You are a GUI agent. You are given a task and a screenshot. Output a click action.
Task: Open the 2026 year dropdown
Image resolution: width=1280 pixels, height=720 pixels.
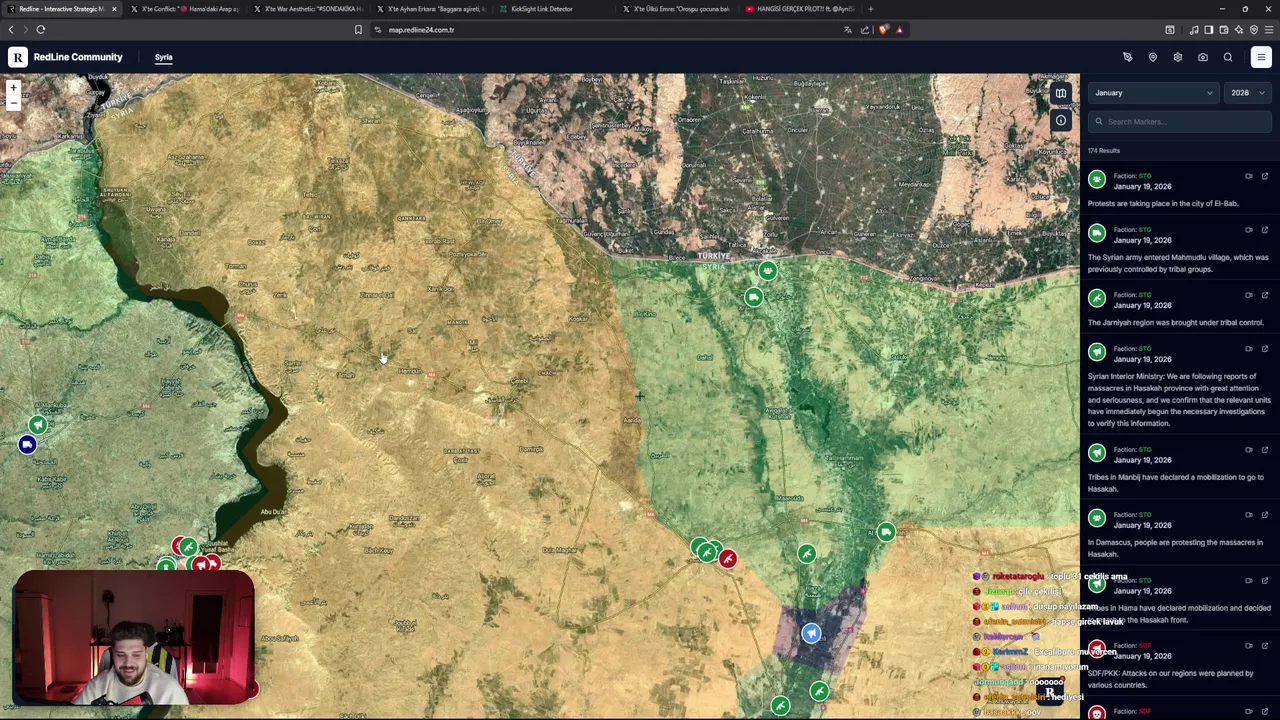click(1247, 93)
